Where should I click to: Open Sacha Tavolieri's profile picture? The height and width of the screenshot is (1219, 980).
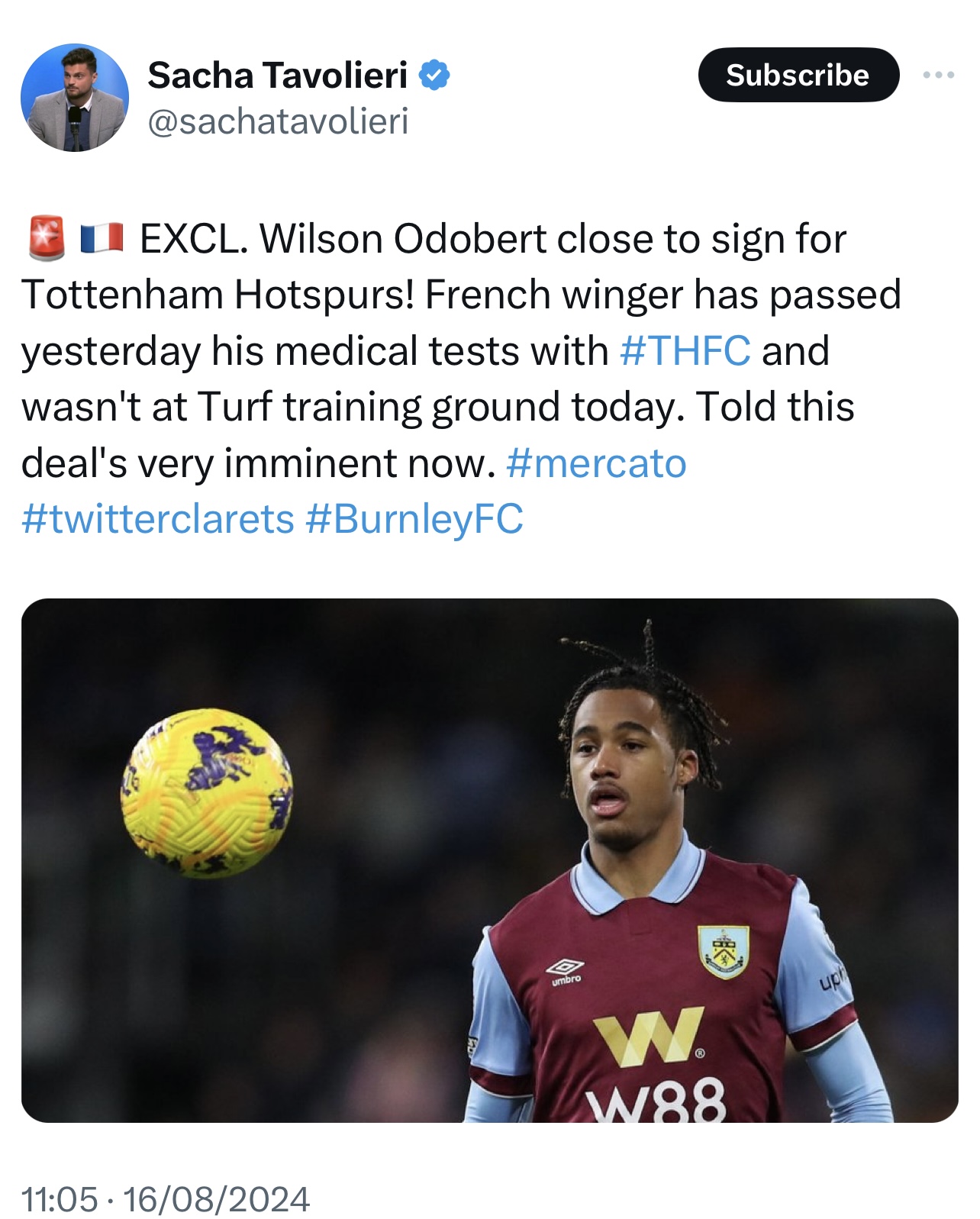coord(75,98)
